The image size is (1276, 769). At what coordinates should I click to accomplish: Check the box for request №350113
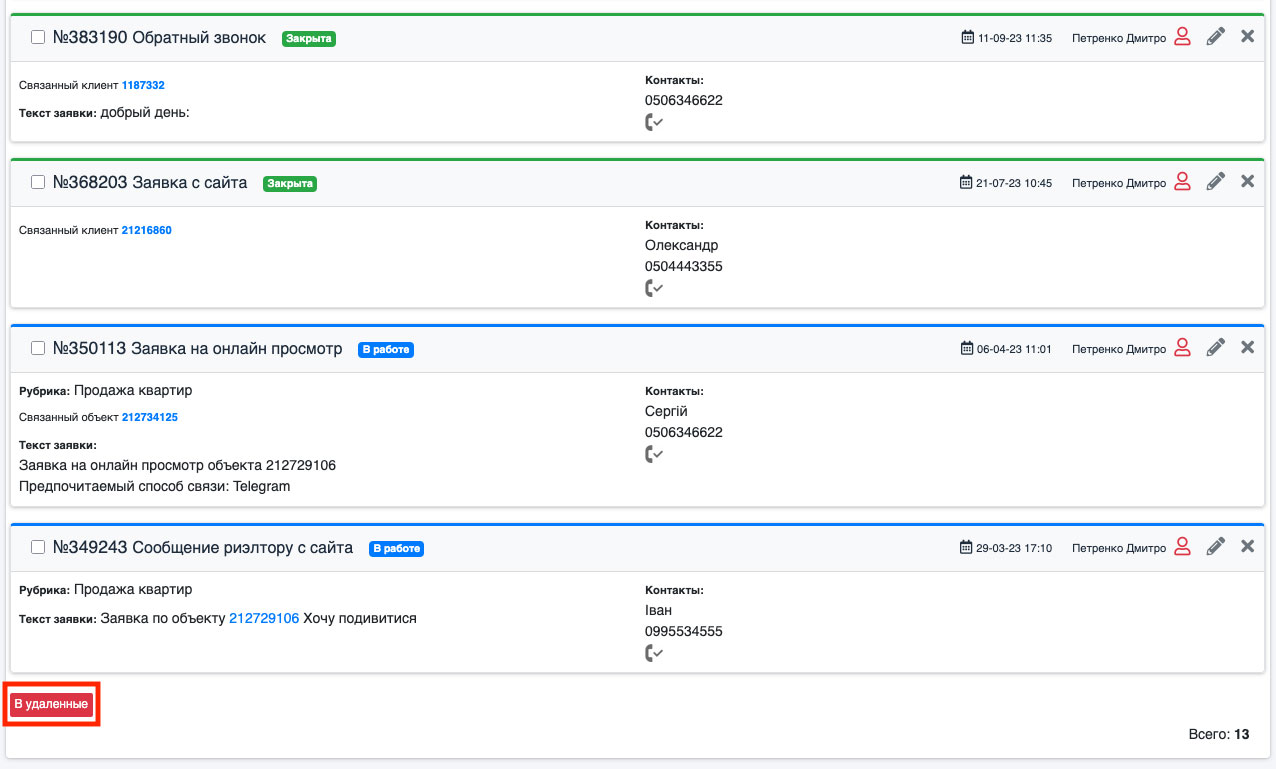pyautogui.click(x=38, y=349)
